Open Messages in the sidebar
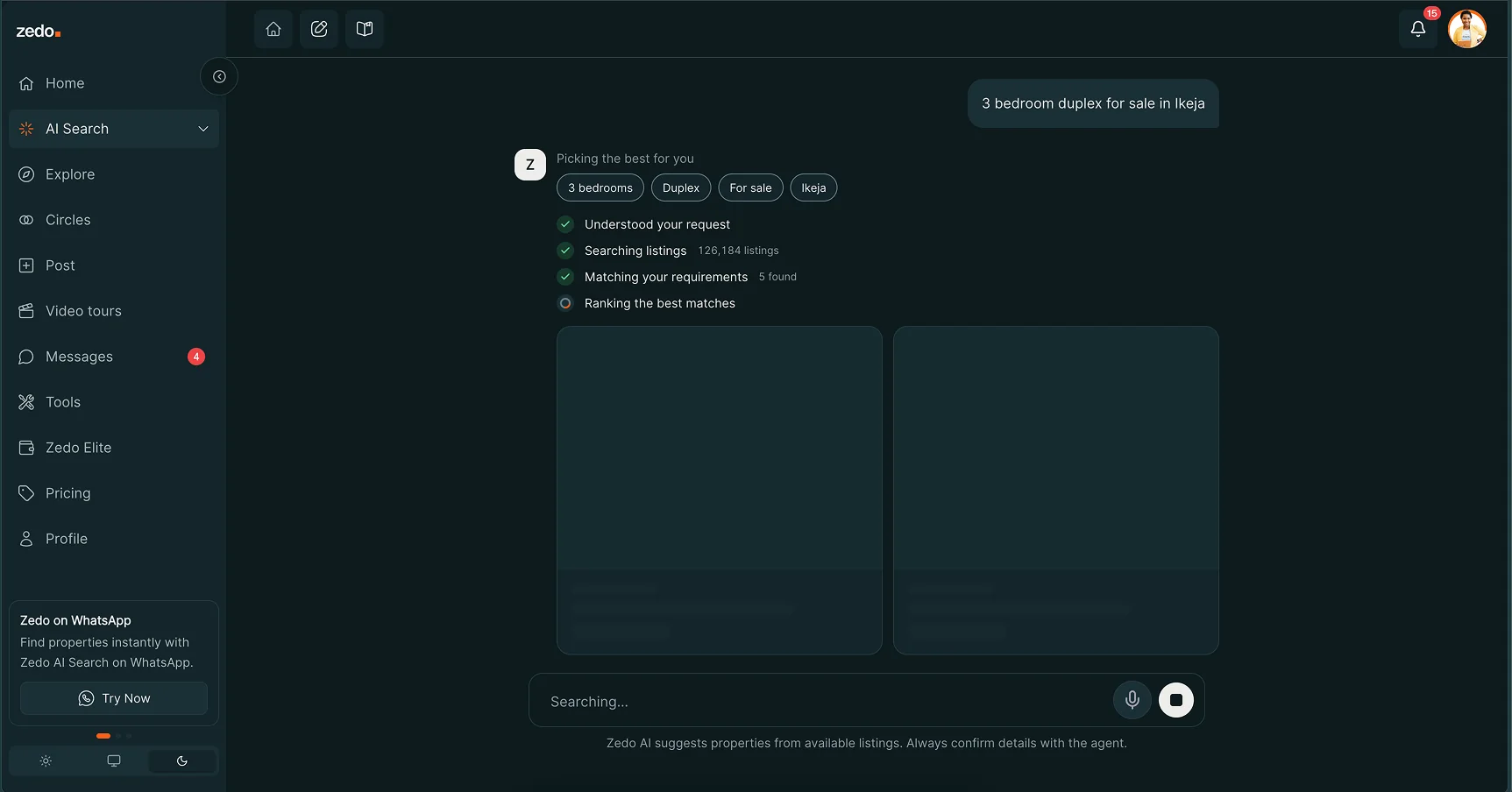The width and height of the screenshot is (1512, 792). tap(114, 357)
